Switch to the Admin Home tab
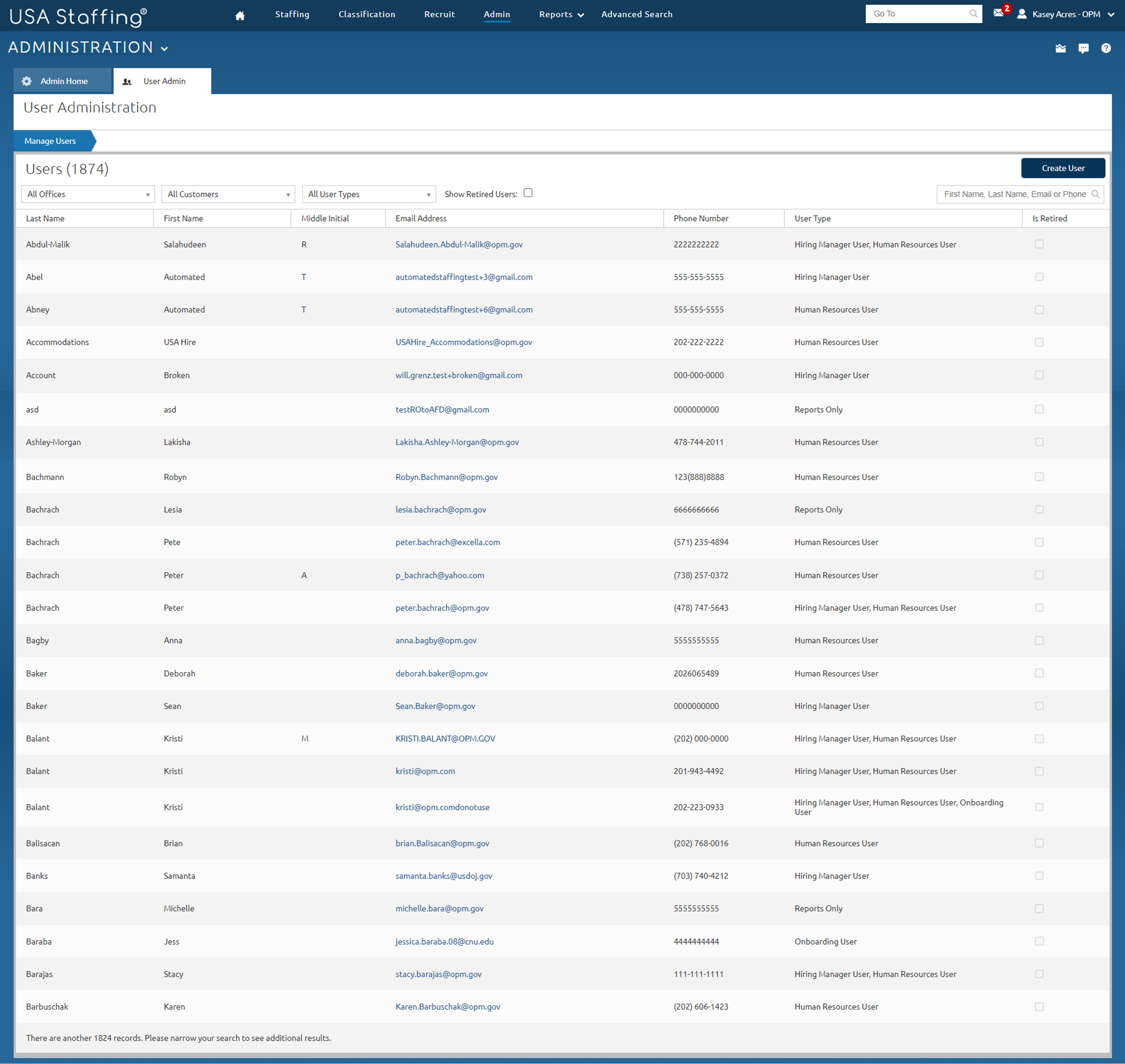Screen dimensions: 1125x1064 click(x=63, y=81)
